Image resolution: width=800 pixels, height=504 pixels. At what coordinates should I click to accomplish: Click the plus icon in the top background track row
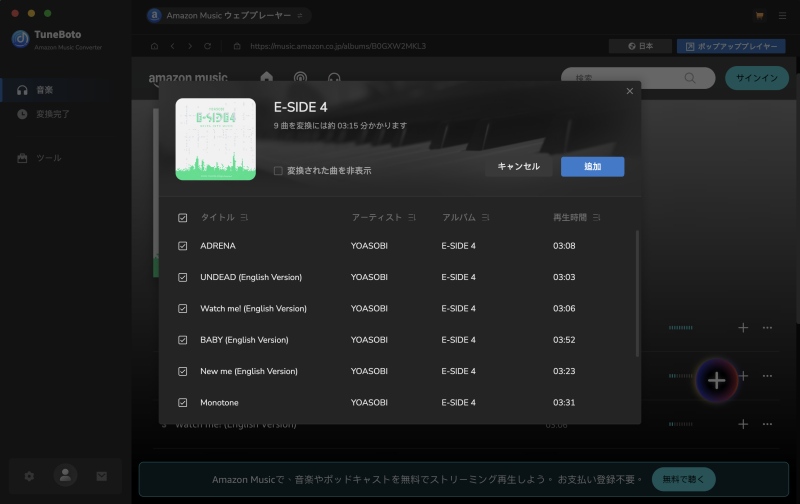click(743, 327)
